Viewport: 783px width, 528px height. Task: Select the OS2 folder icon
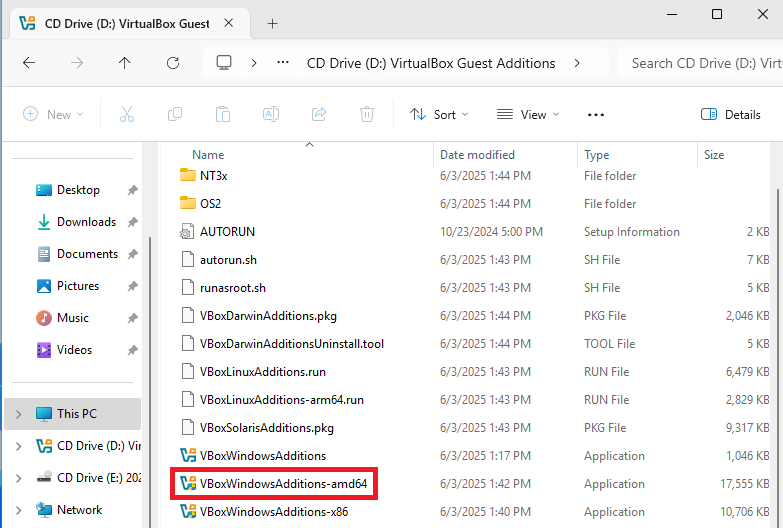click(188, 203)
